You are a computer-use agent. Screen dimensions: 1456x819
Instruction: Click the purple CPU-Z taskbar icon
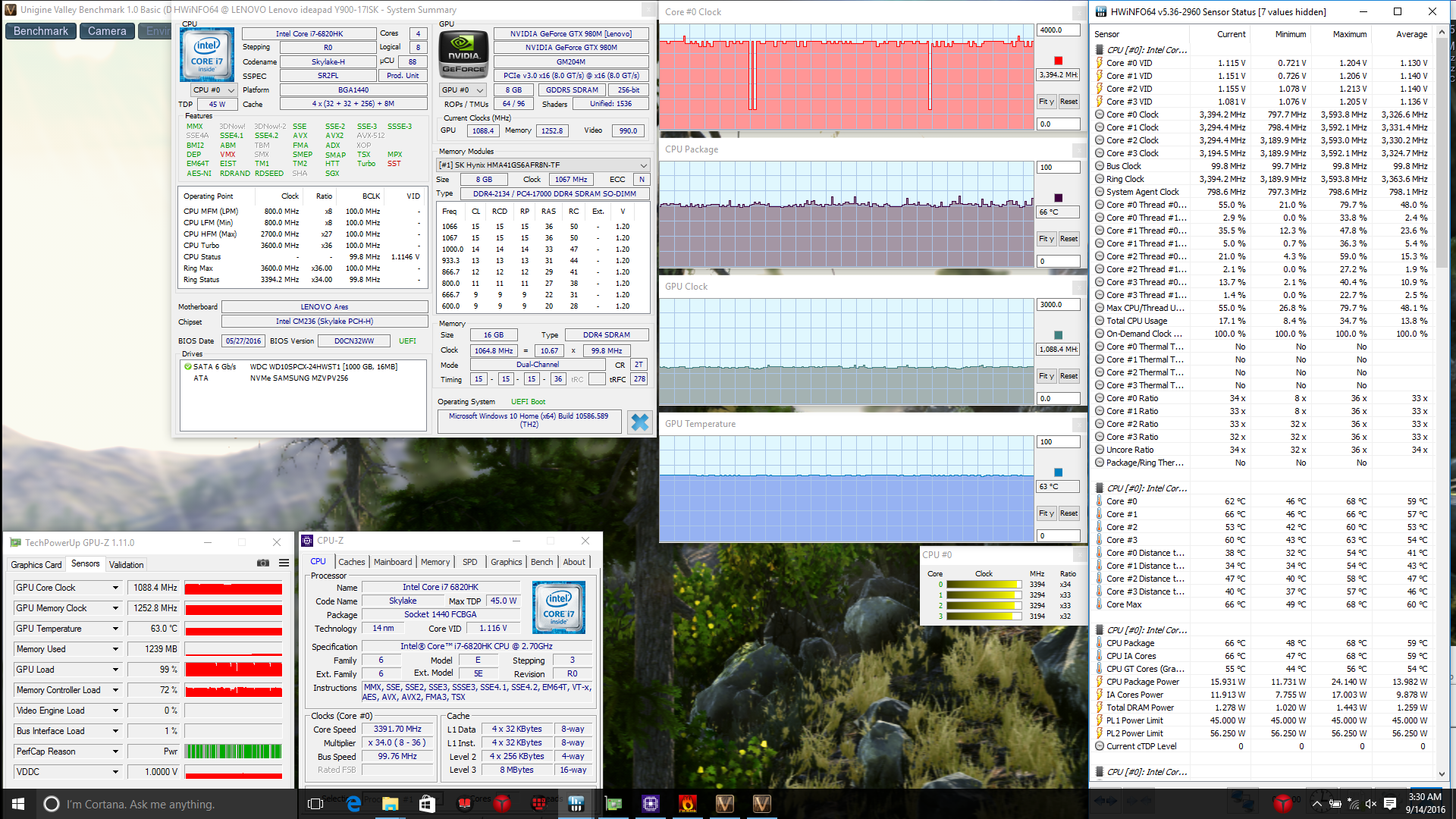click(x=650, y=804)
